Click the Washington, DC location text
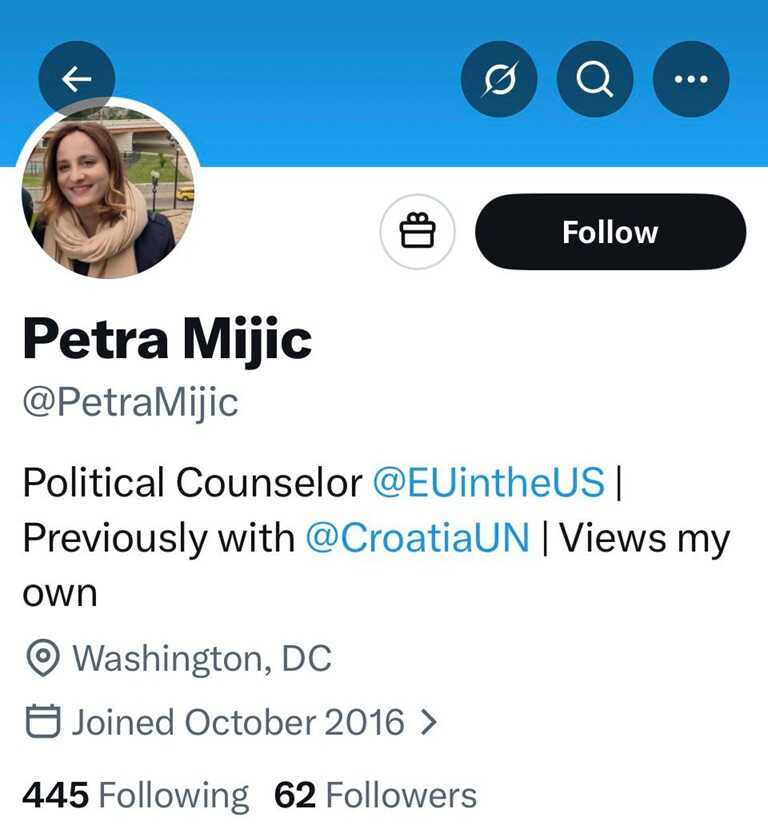The height and width of the screenshot is (833, 768). (x=201, y=658)
